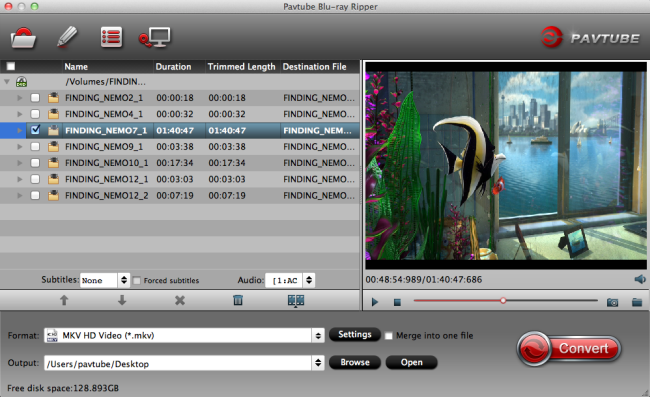Start conversion with Convert button
This screenshot has width=650, height=397.
pos(569,349)
